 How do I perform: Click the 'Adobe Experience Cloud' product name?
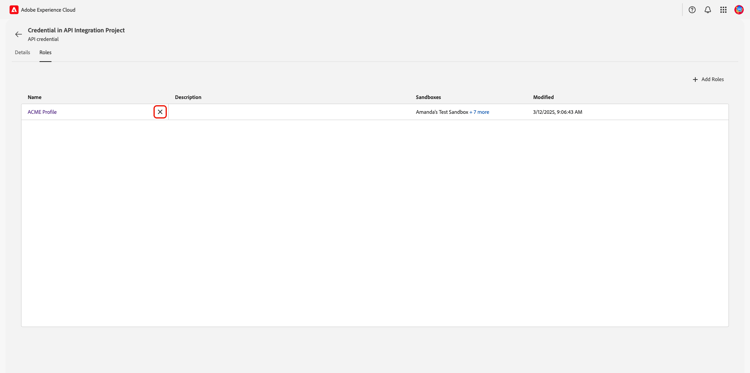[x=48, y=10]
